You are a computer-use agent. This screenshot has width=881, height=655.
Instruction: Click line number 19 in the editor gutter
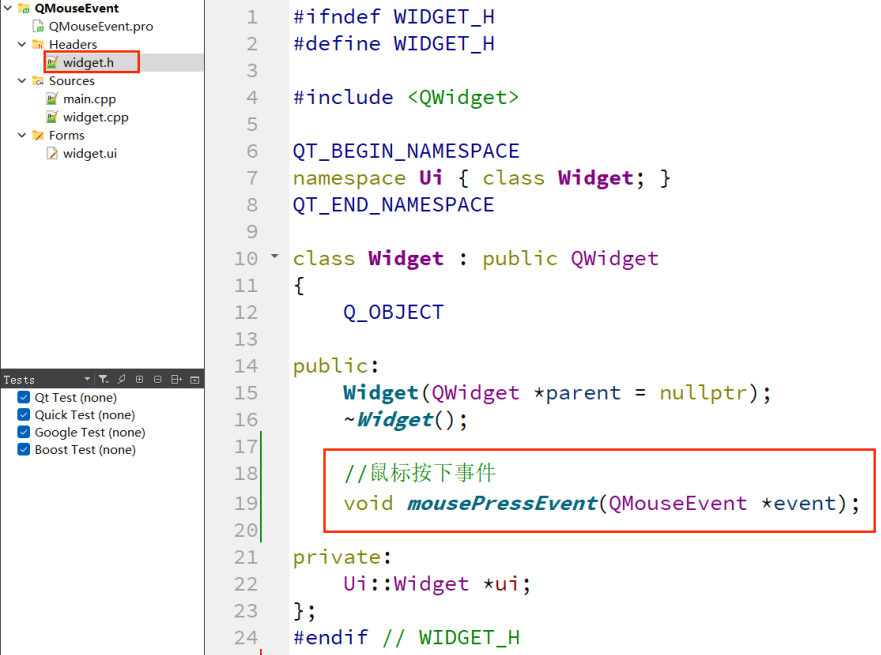(245, 502)
